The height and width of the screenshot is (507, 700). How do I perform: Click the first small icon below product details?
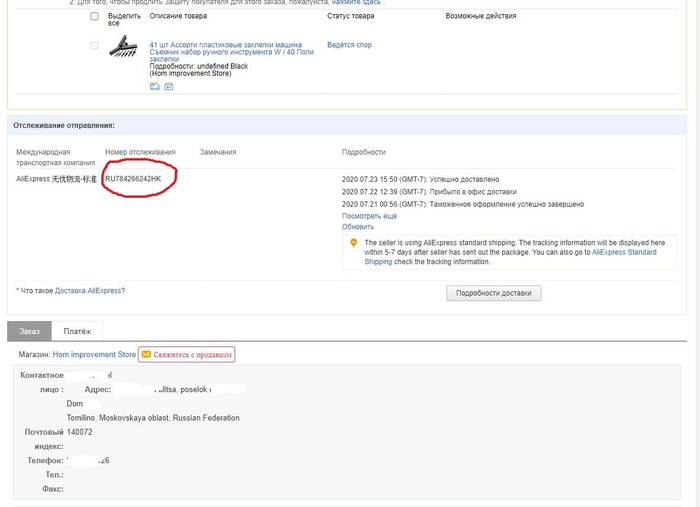point(155,87)
